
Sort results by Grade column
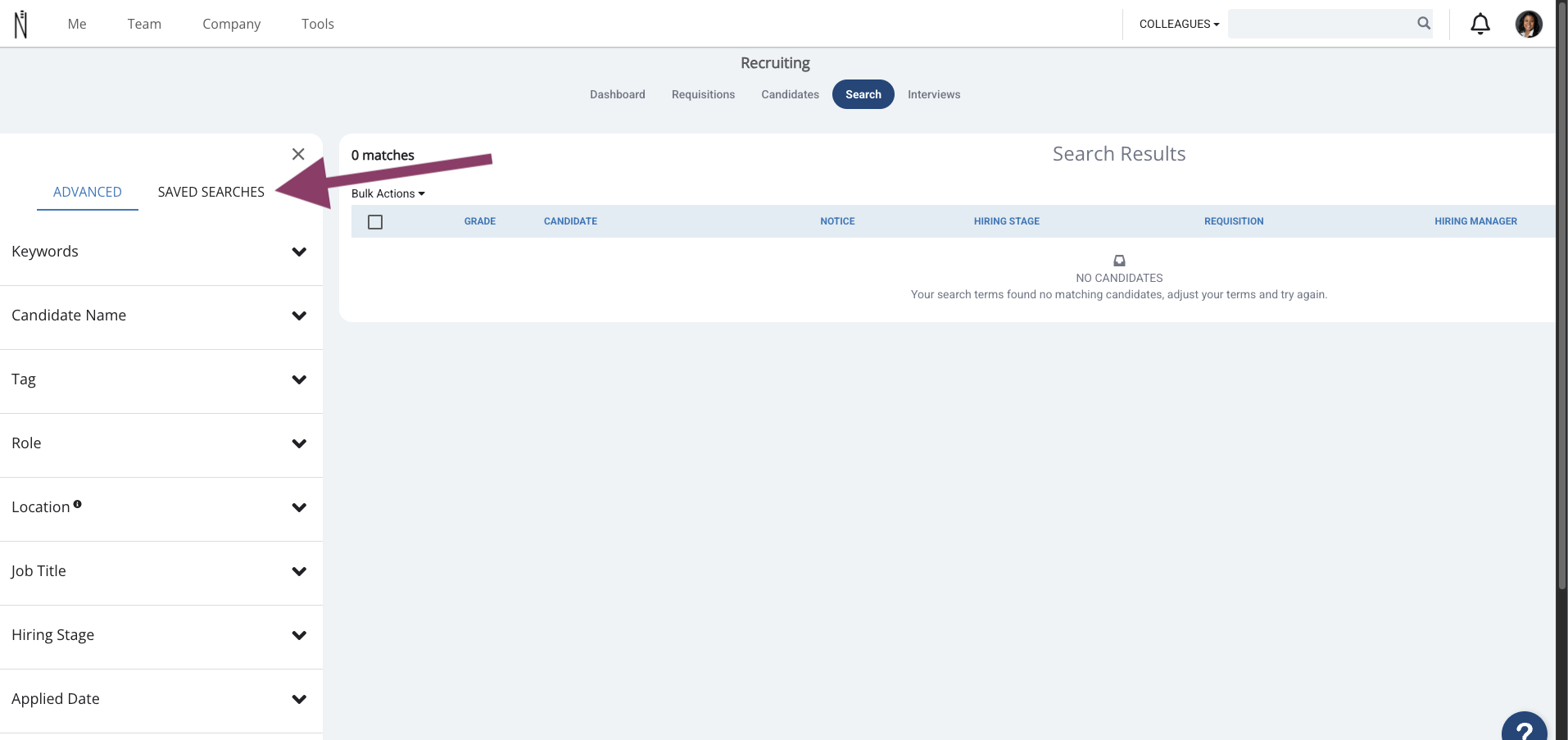480,221
